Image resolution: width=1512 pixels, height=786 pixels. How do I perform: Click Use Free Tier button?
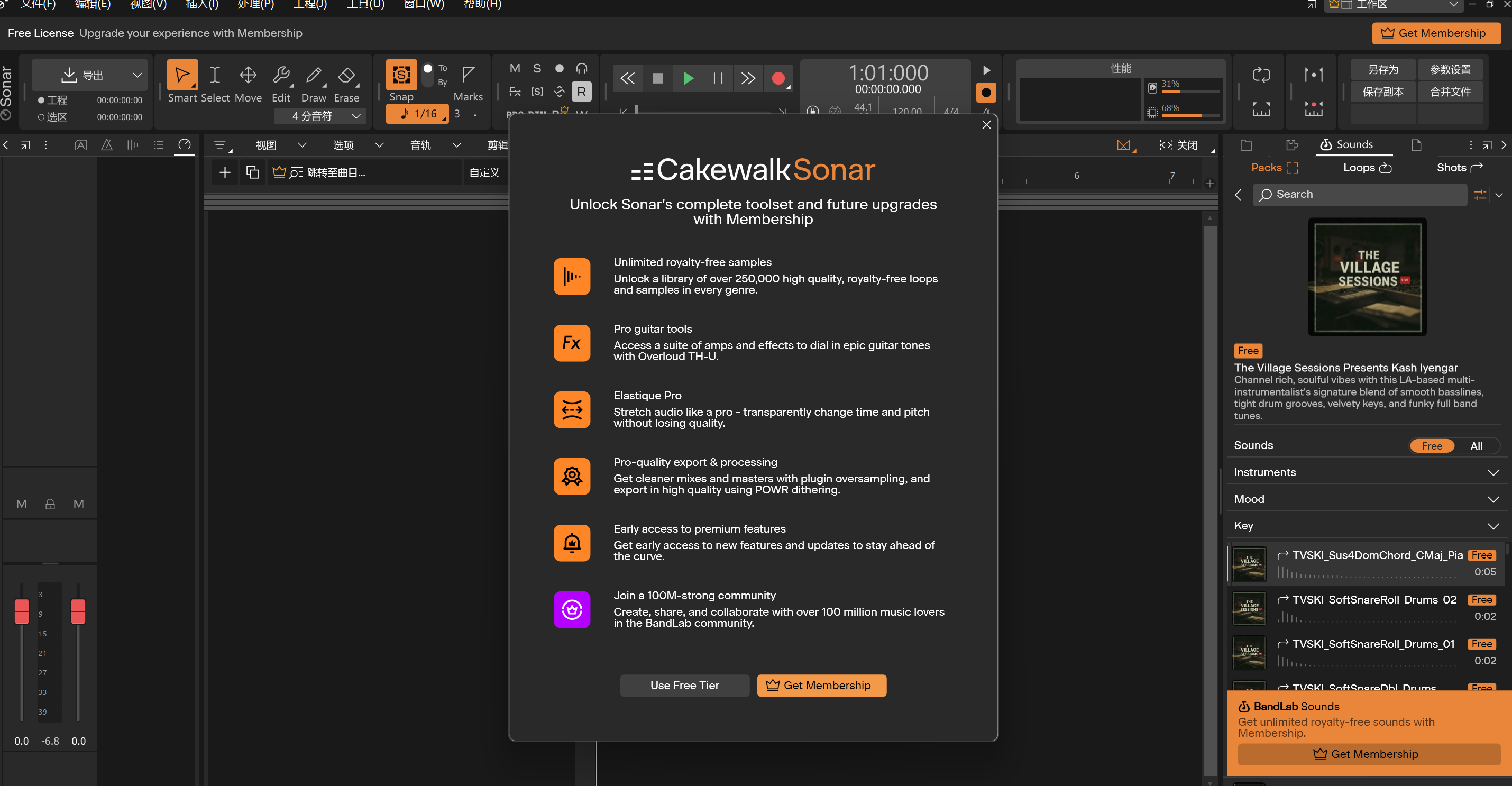point(684,685)
